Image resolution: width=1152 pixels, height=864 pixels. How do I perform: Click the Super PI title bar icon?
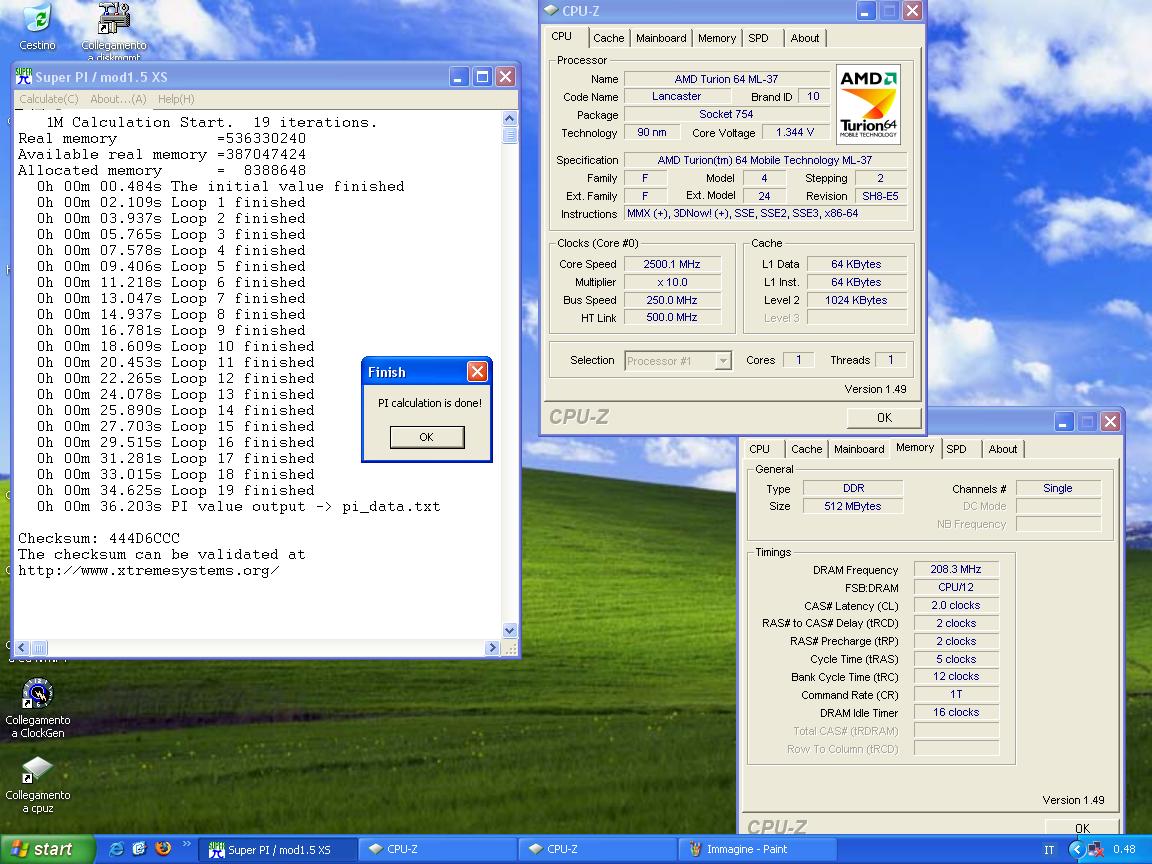point(24,76)
